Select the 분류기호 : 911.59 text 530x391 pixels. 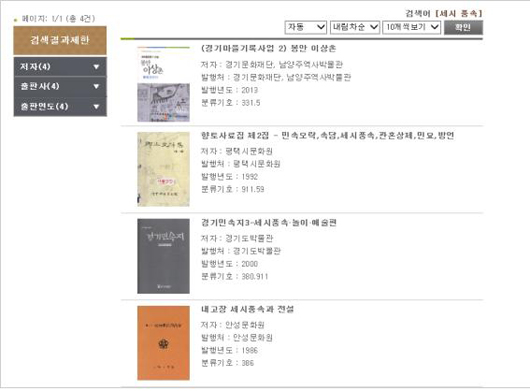click(x=233, y=189)
